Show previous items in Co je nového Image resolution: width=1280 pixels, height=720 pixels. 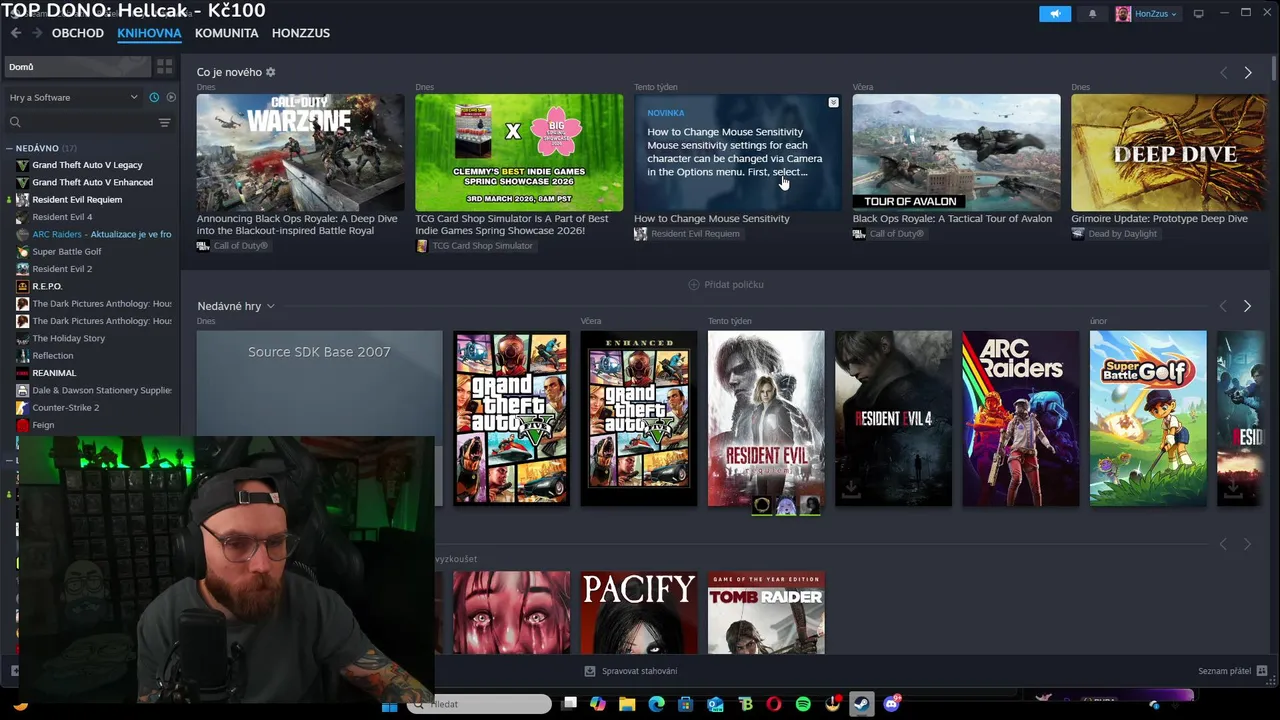[1223, 73]
